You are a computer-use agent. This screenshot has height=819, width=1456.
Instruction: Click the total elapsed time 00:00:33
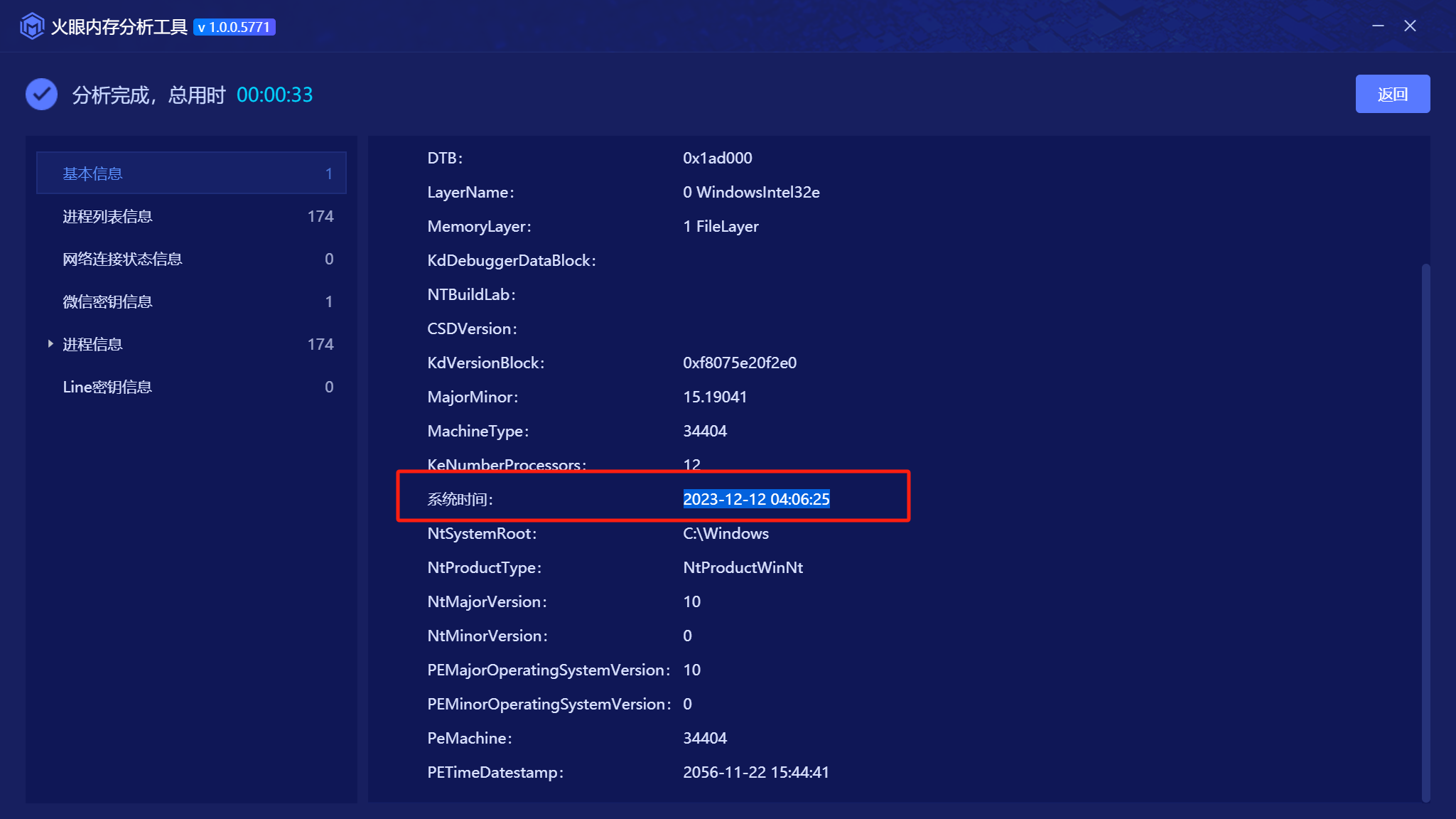(x=274, y=95)
